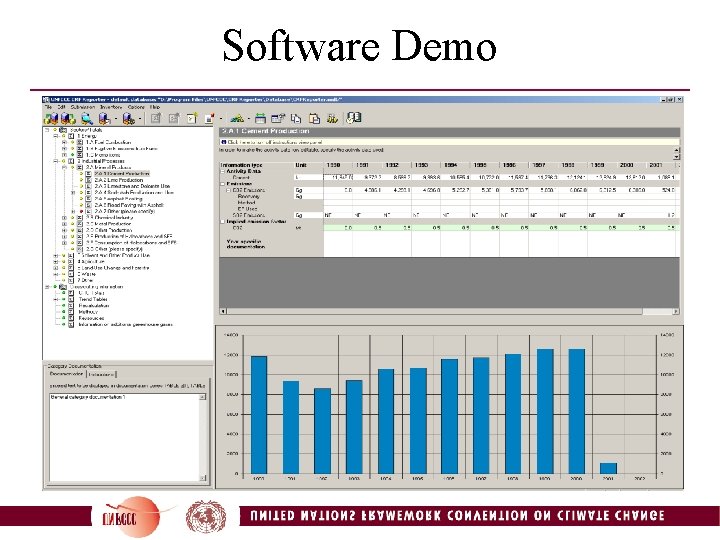Click the document with red mark icon
Image resolution: width=720 pixels, height=540 pixels.
(x=209, y=118)
